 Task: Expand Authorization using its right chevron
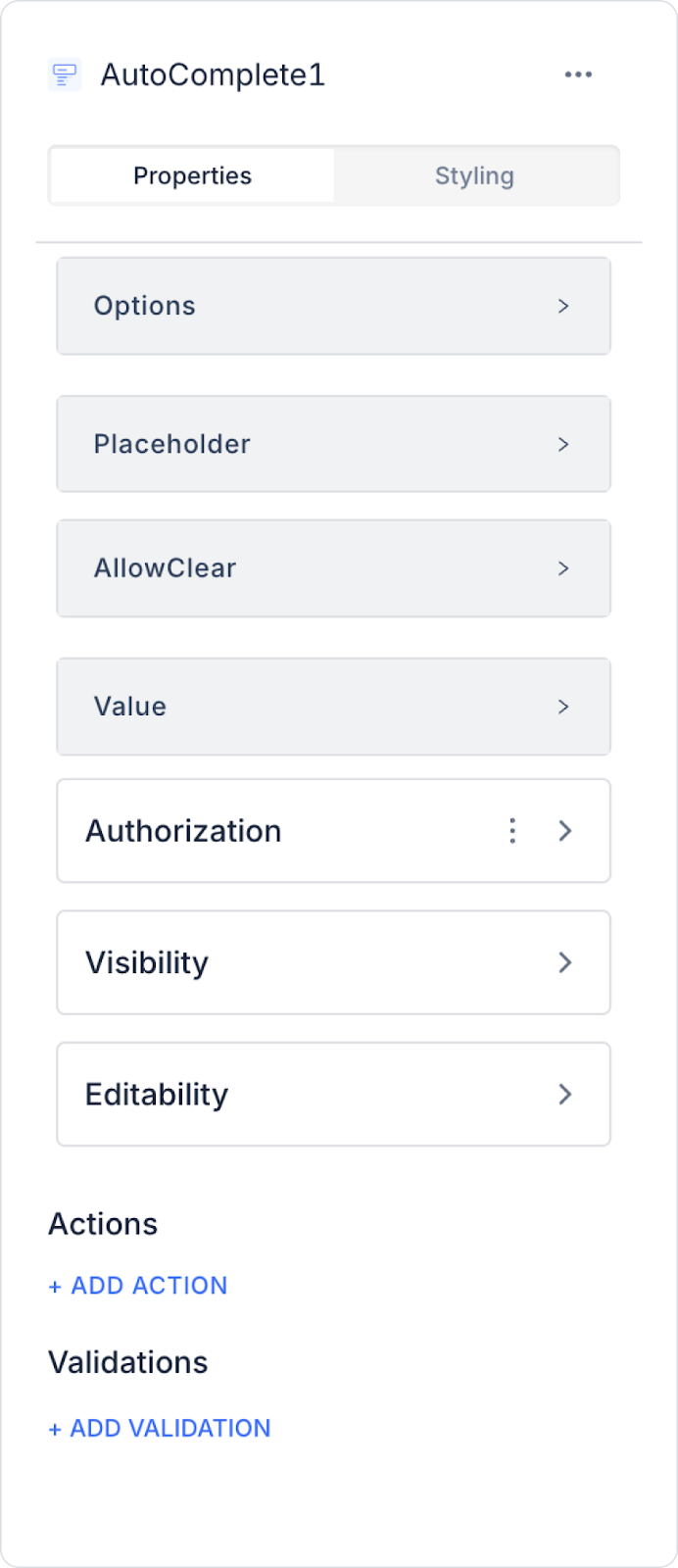[x=565, y=831]
